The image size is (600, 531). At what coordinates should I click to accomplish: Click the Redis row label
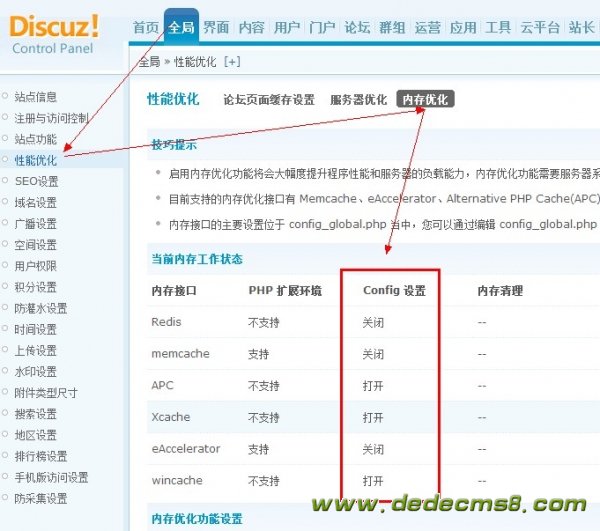[x=166, y=322]
